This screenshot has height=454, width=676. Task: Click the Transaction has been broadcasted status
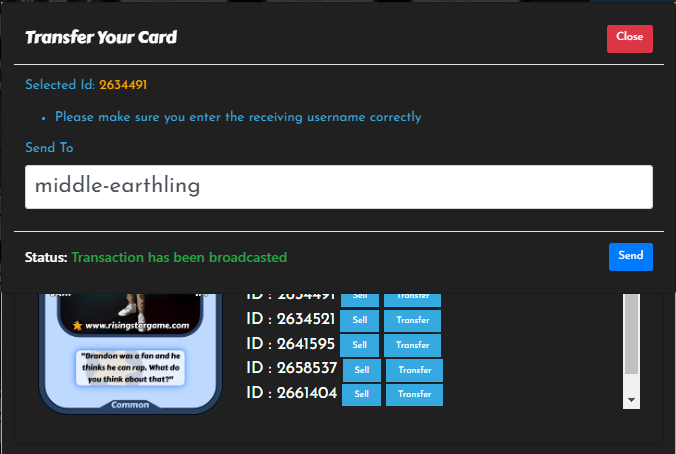click(179, 257)
